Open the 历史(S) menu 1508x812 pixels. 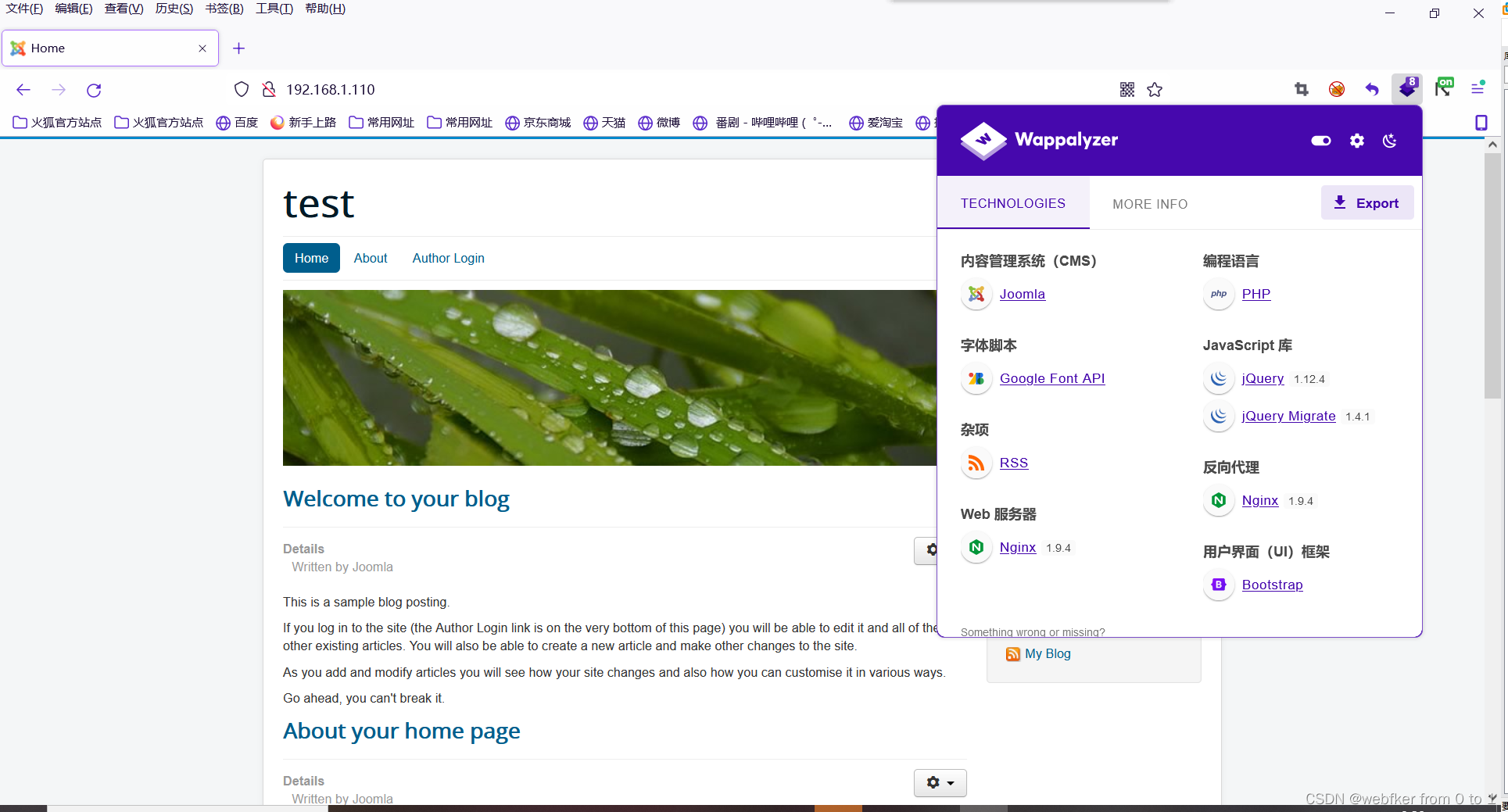click(174, 9)
